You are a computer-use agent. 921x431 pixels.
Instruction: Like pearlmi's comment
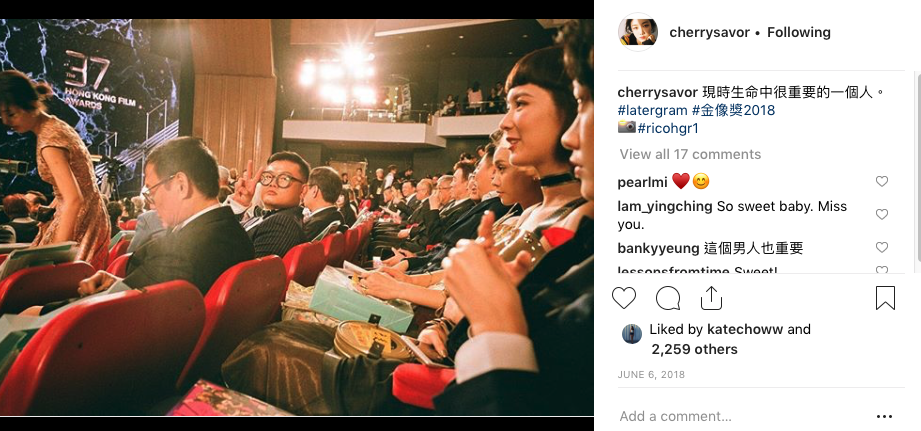pos(882,181)
